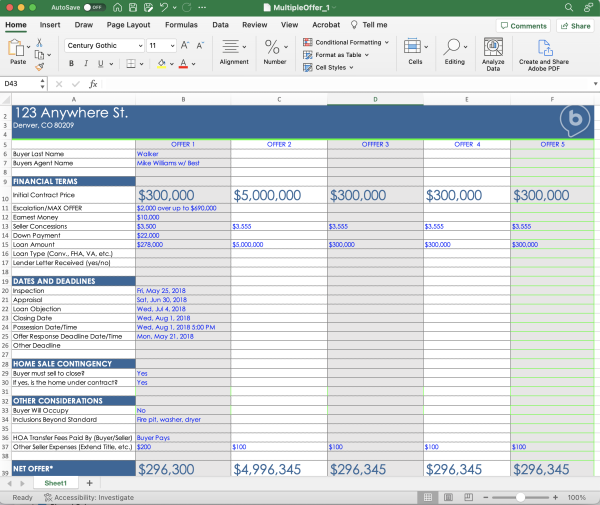600x505 pixels.
Task: Toggle Bold formatting
Action: [x=71, y=64]
